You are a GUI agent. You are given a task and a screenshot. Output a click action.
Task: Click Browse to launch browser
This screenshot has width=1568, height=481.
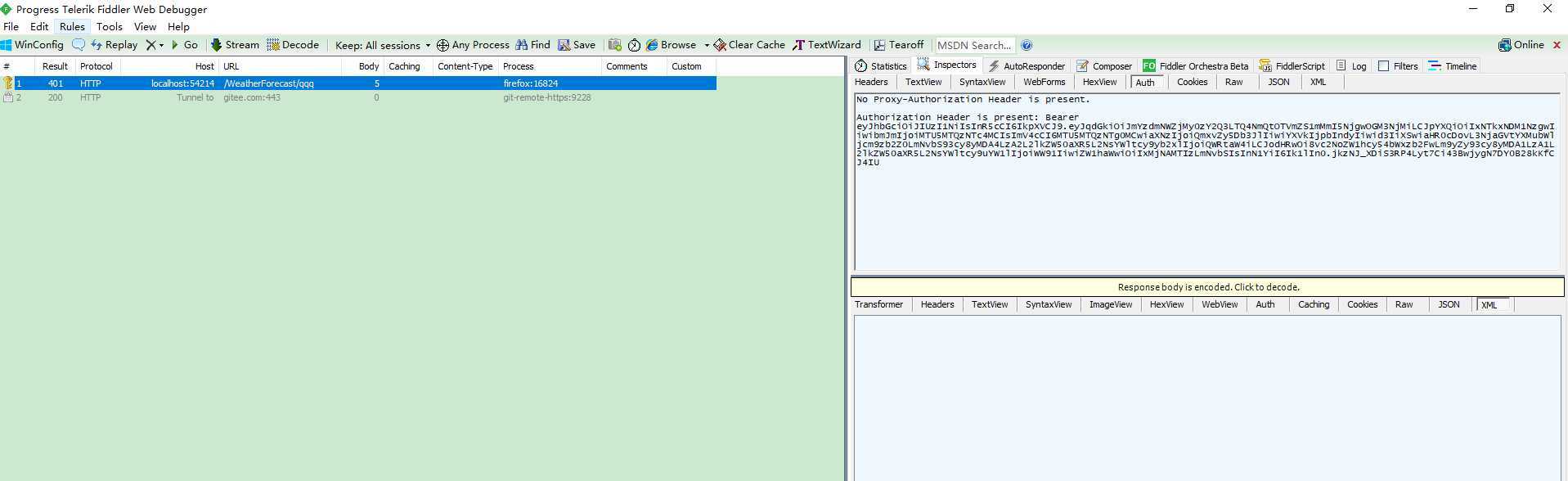click(x=671, y=45)
